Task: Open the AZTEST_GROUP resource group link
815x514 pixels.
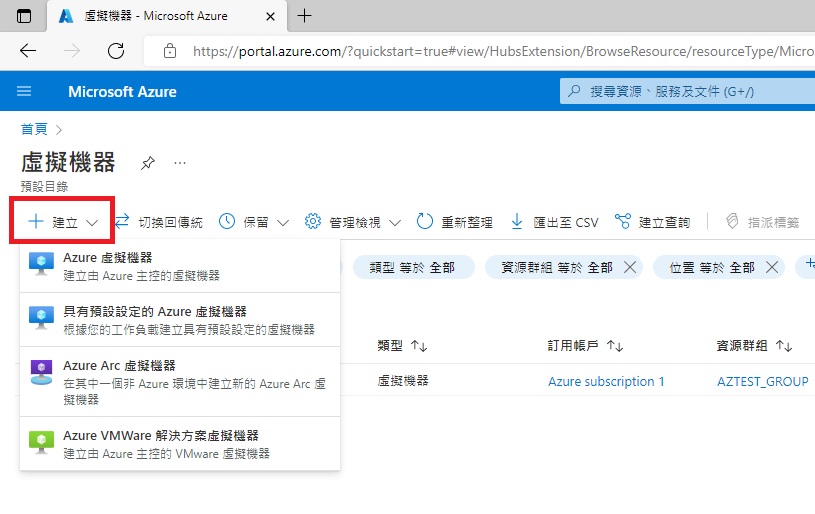Action: coord(763,381)
